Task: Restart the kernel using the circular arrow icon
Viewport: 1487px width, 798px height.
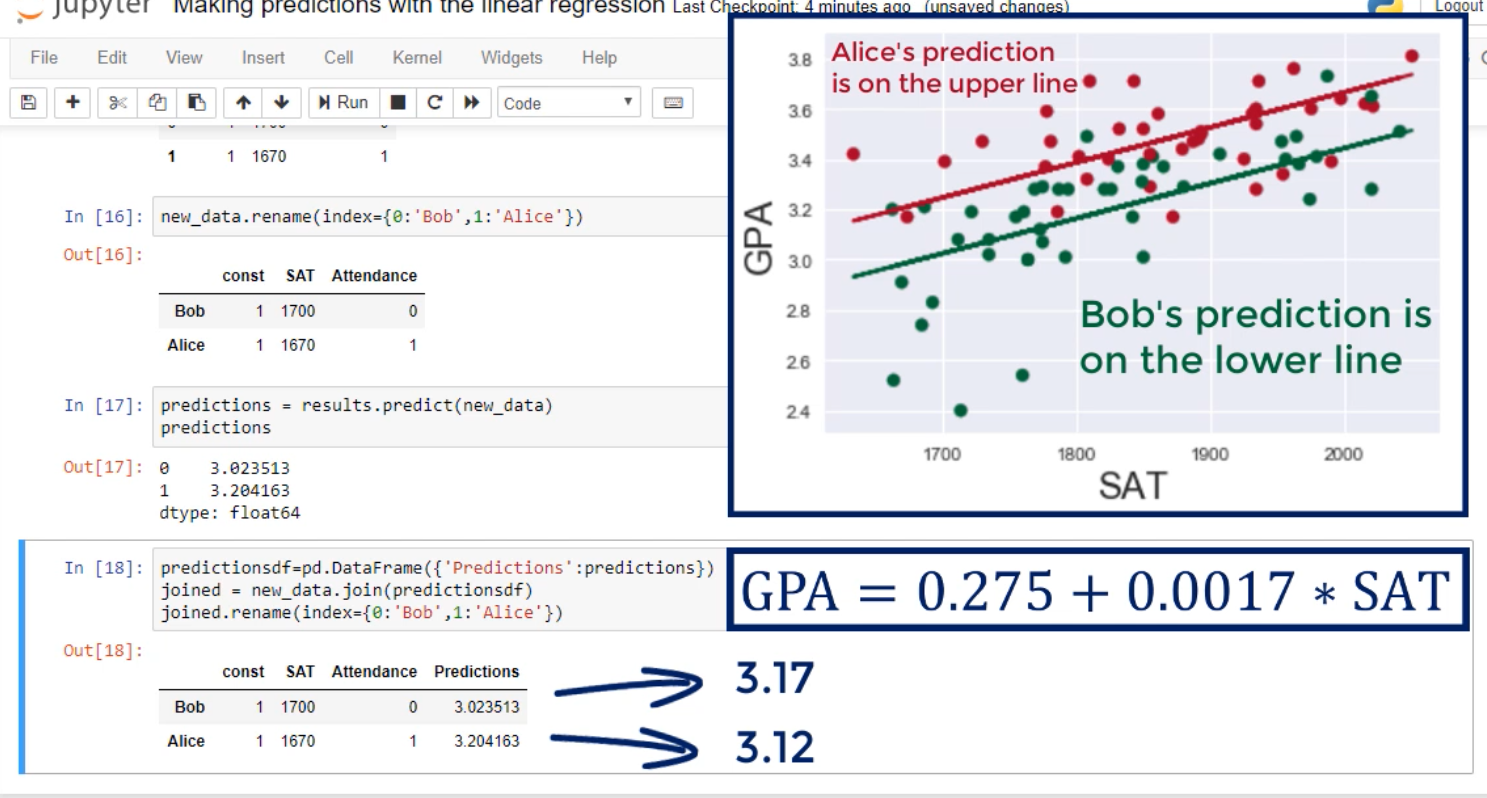Action: 435,102
